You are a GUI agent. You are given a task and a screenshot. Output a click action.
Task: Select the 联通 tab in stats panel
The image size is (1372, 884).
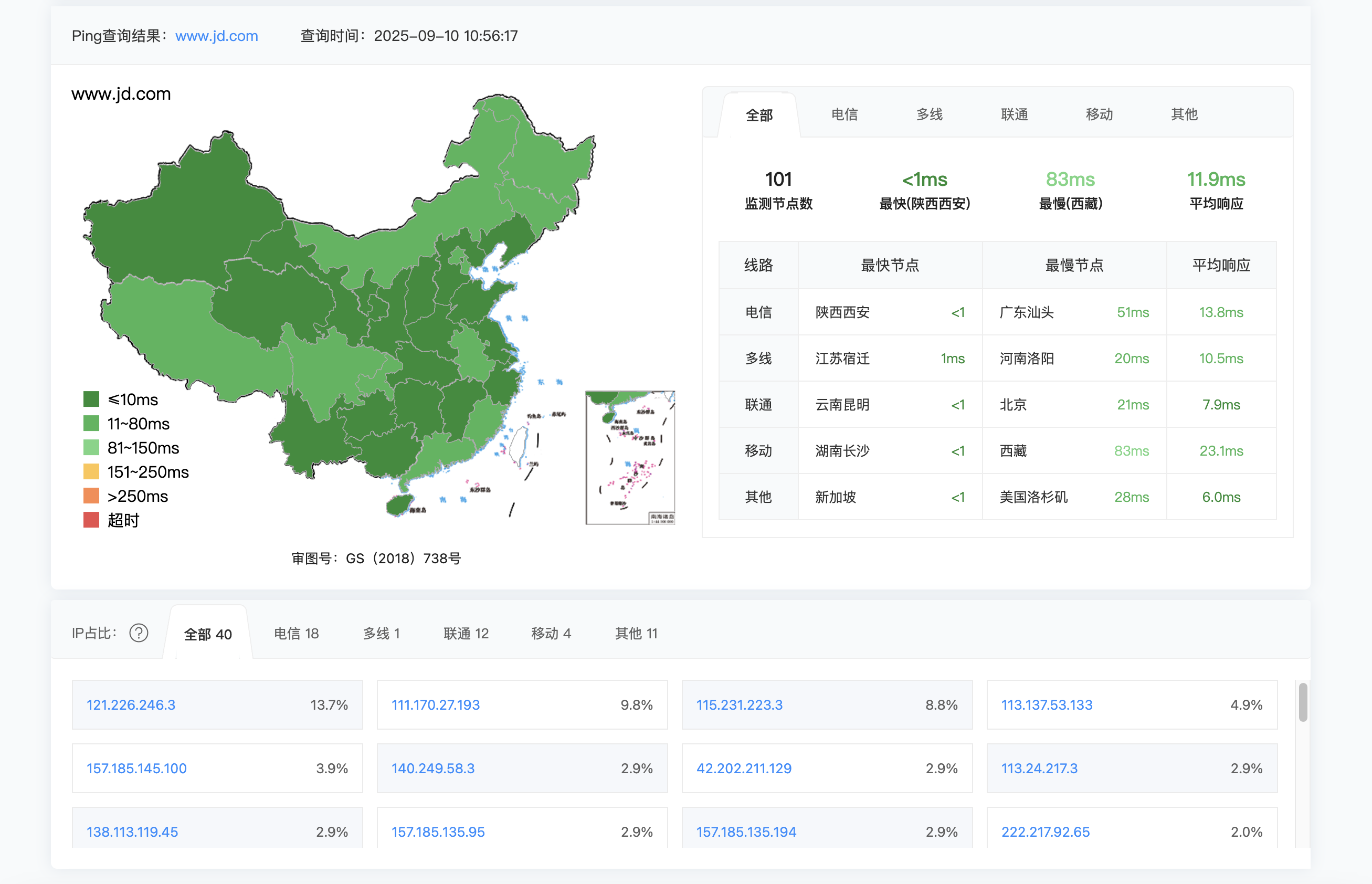[1014, 114]
